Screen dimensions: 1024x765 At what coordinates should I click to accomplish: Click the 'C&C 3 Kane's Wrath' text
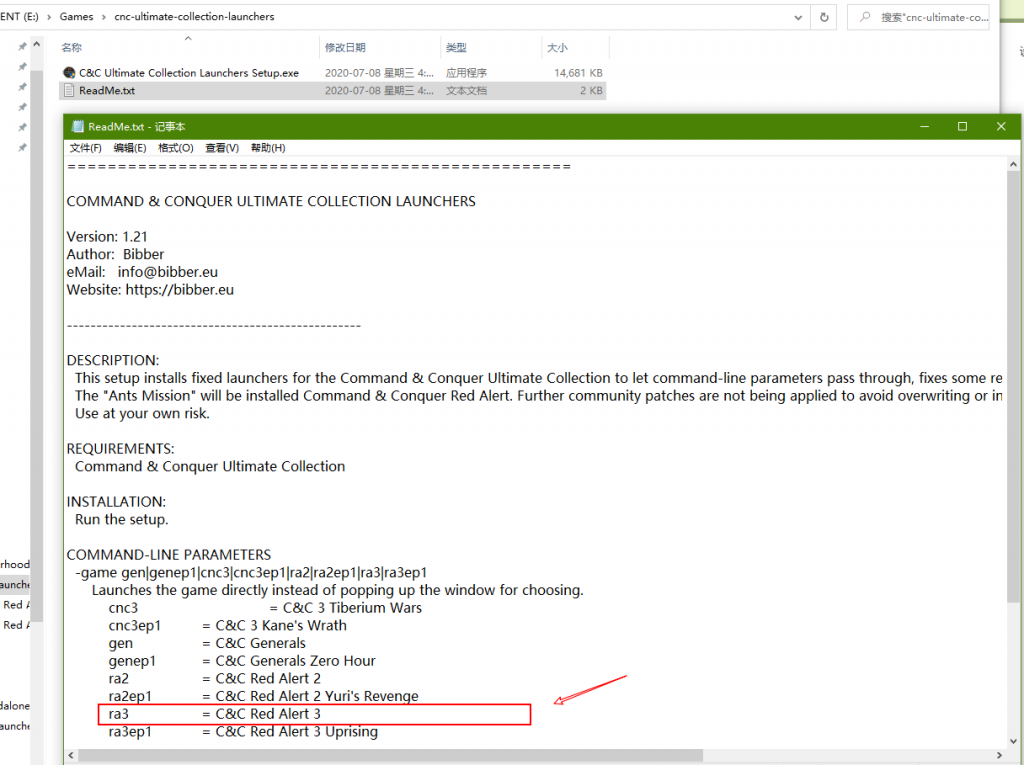(x=281, y=625)
